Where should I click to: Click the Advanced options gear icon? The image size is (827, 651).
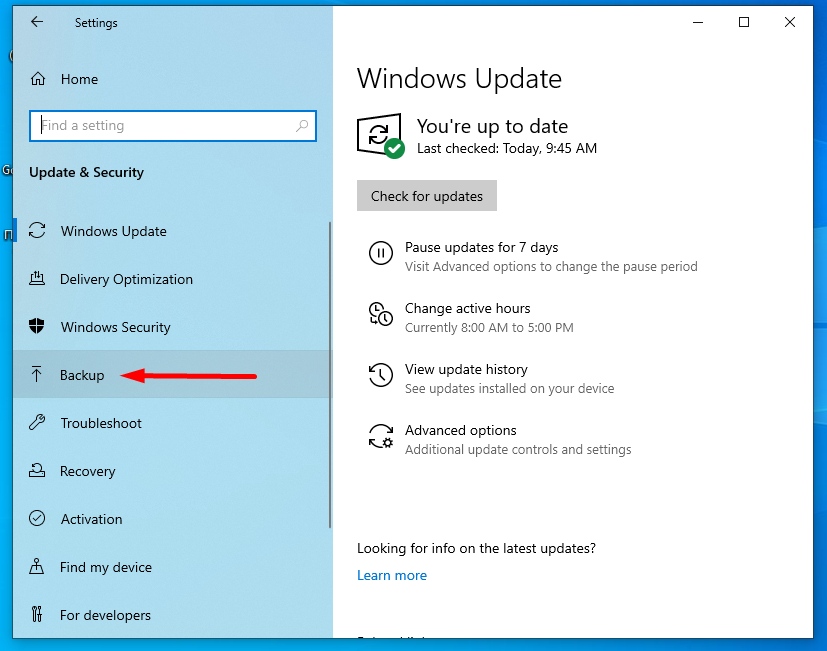tap(380, 436)
